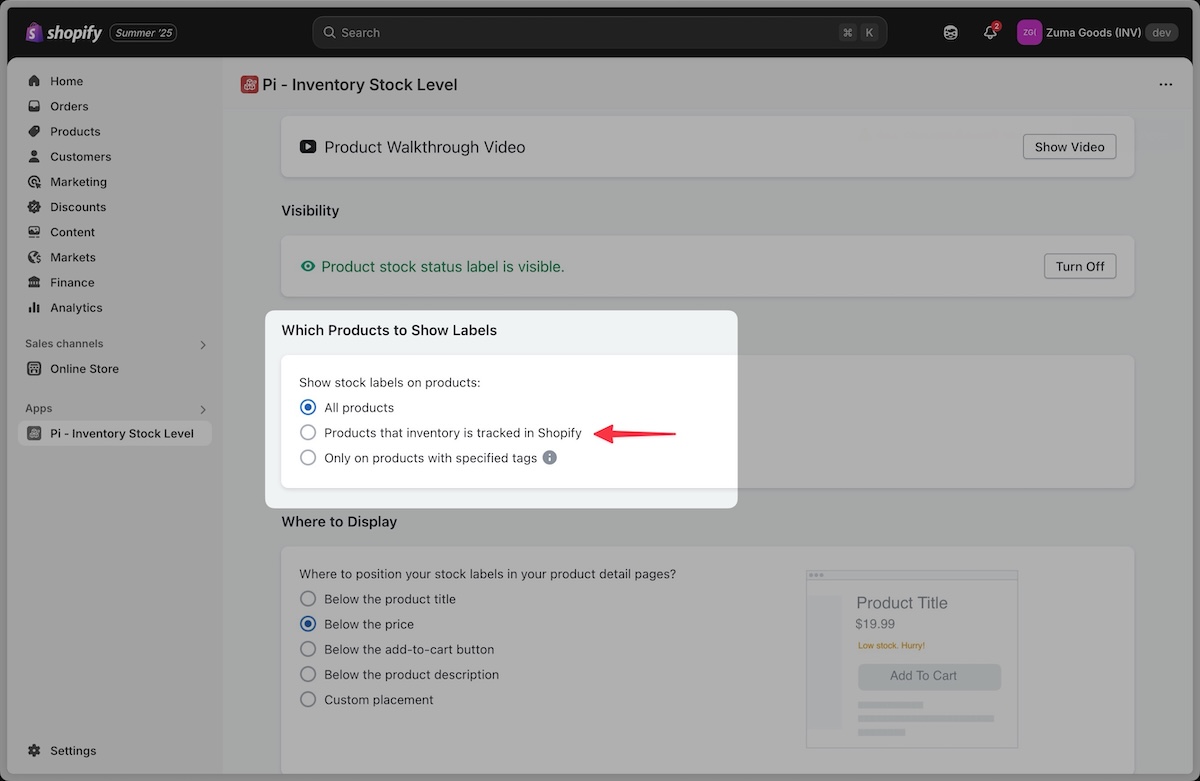Select Only on products with specified tags
The width and height of the screenshot is (1200, 781).
pyautogui.click(x=308, y=458)
